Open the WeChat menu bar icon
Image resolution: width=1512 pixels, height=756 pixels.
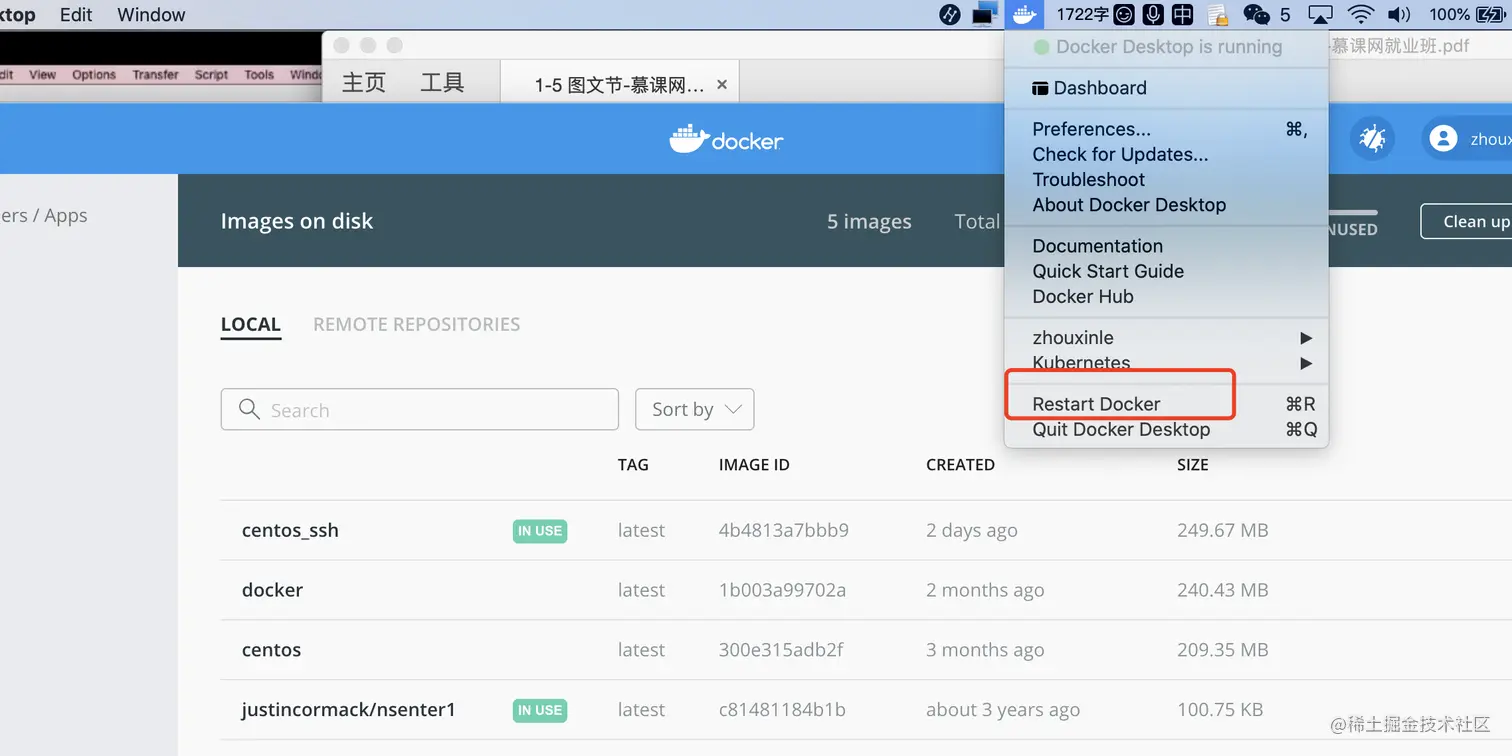(1256, 14)
